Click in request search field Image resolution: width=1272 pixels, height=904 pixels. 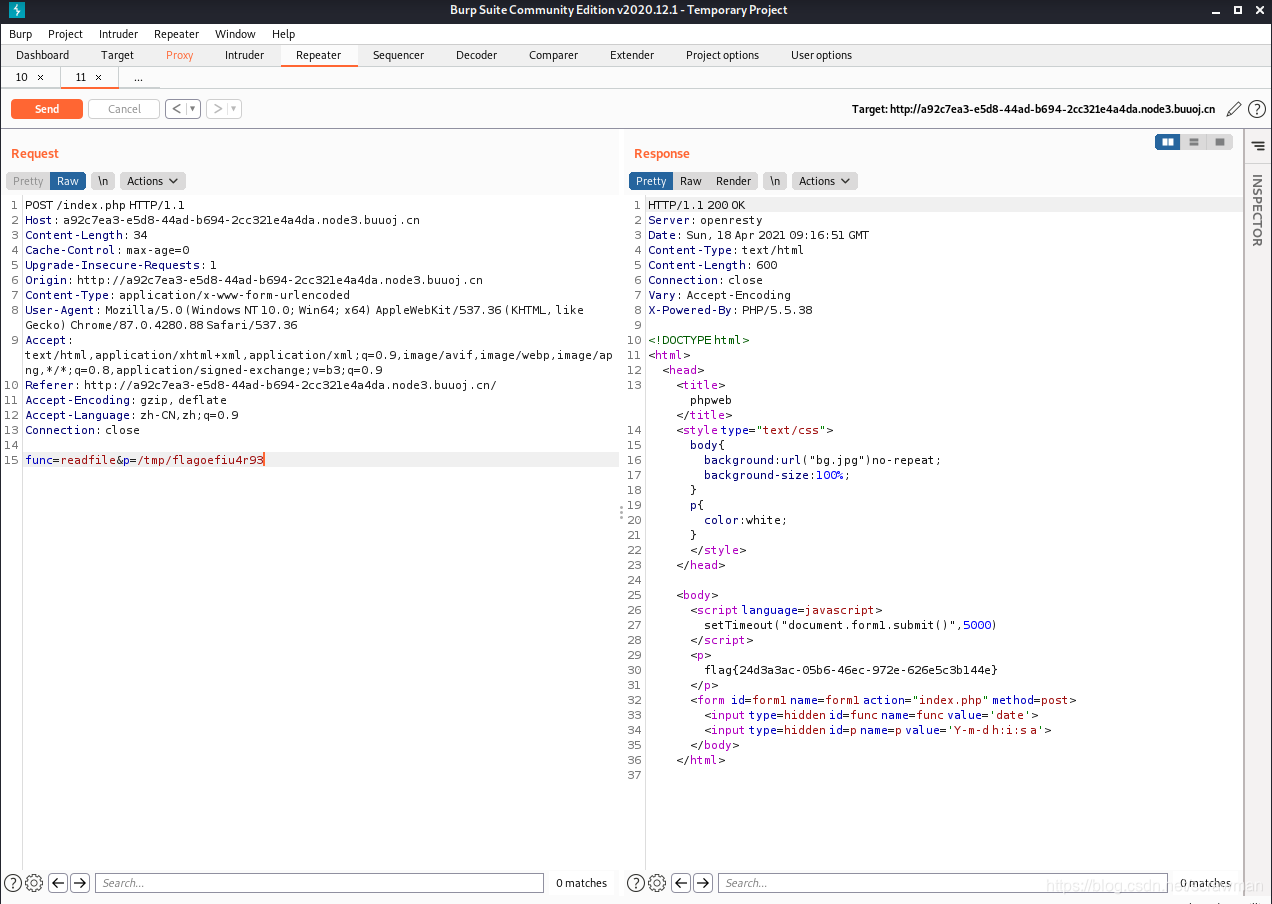pos(319,883)
